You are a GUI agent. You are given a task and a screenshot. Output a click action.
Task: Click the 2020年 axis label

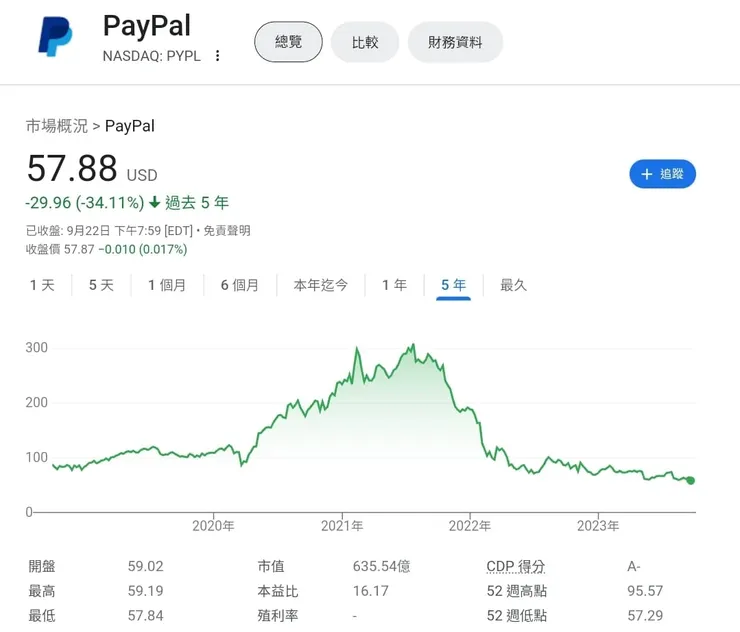213,526
